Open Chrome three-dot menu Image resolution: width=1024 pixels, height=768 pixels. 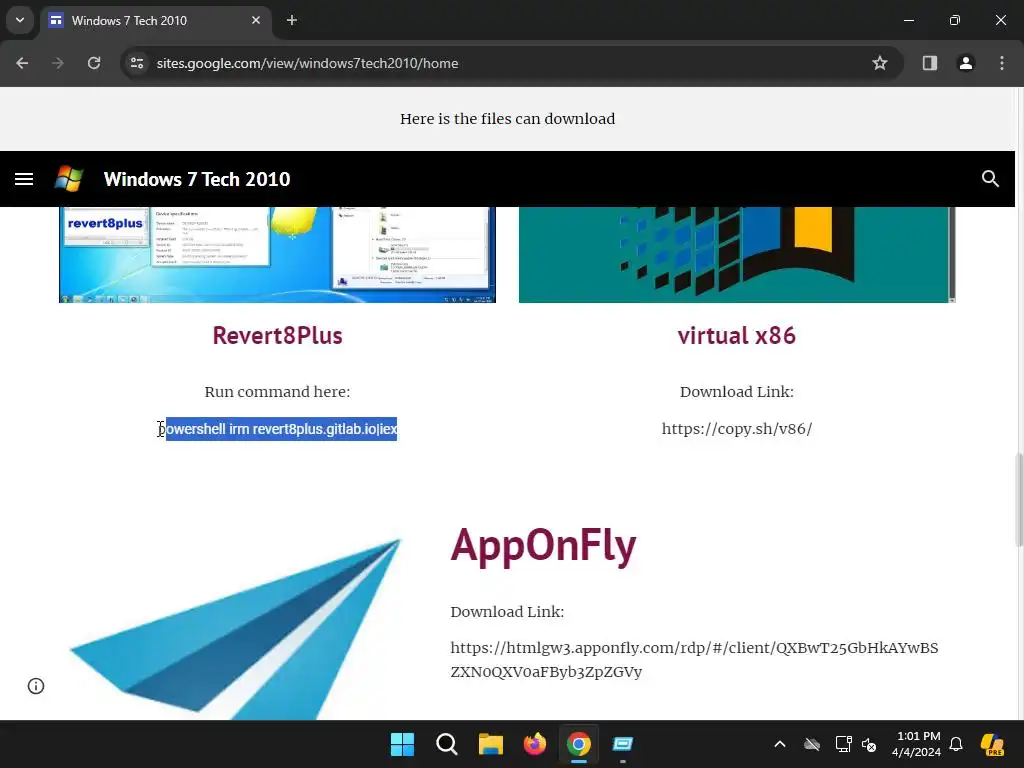(1002, 63)
